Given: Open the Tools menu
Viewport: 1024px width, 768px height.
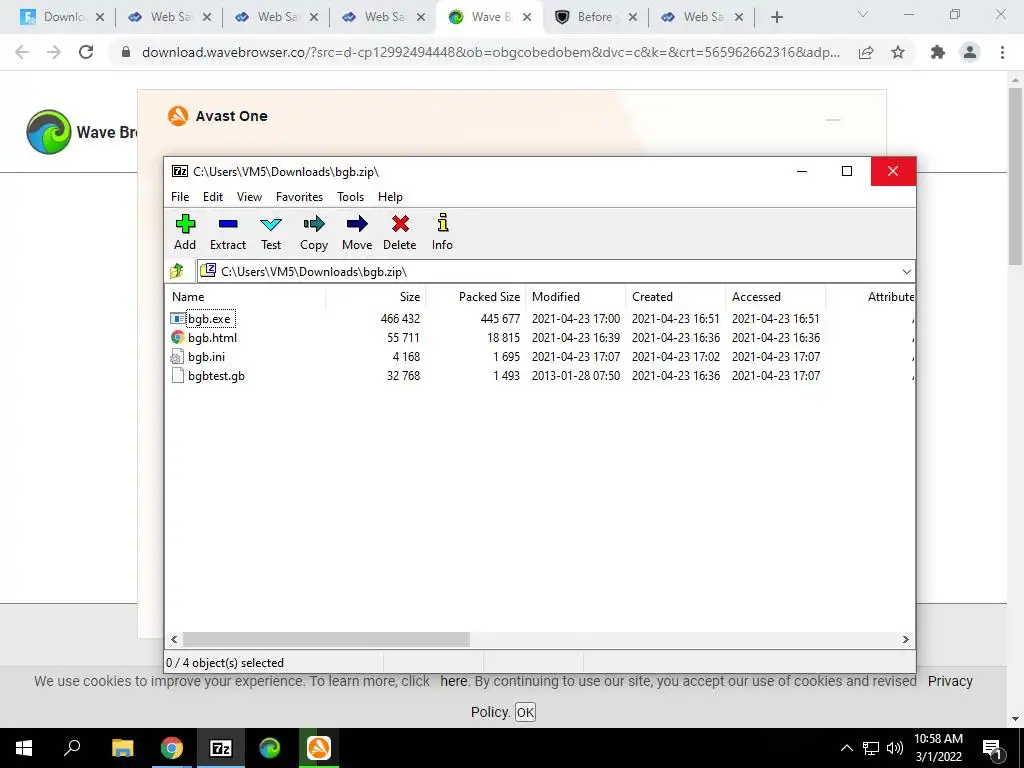Looking at the screenshot, I should (x=350, y=197).
